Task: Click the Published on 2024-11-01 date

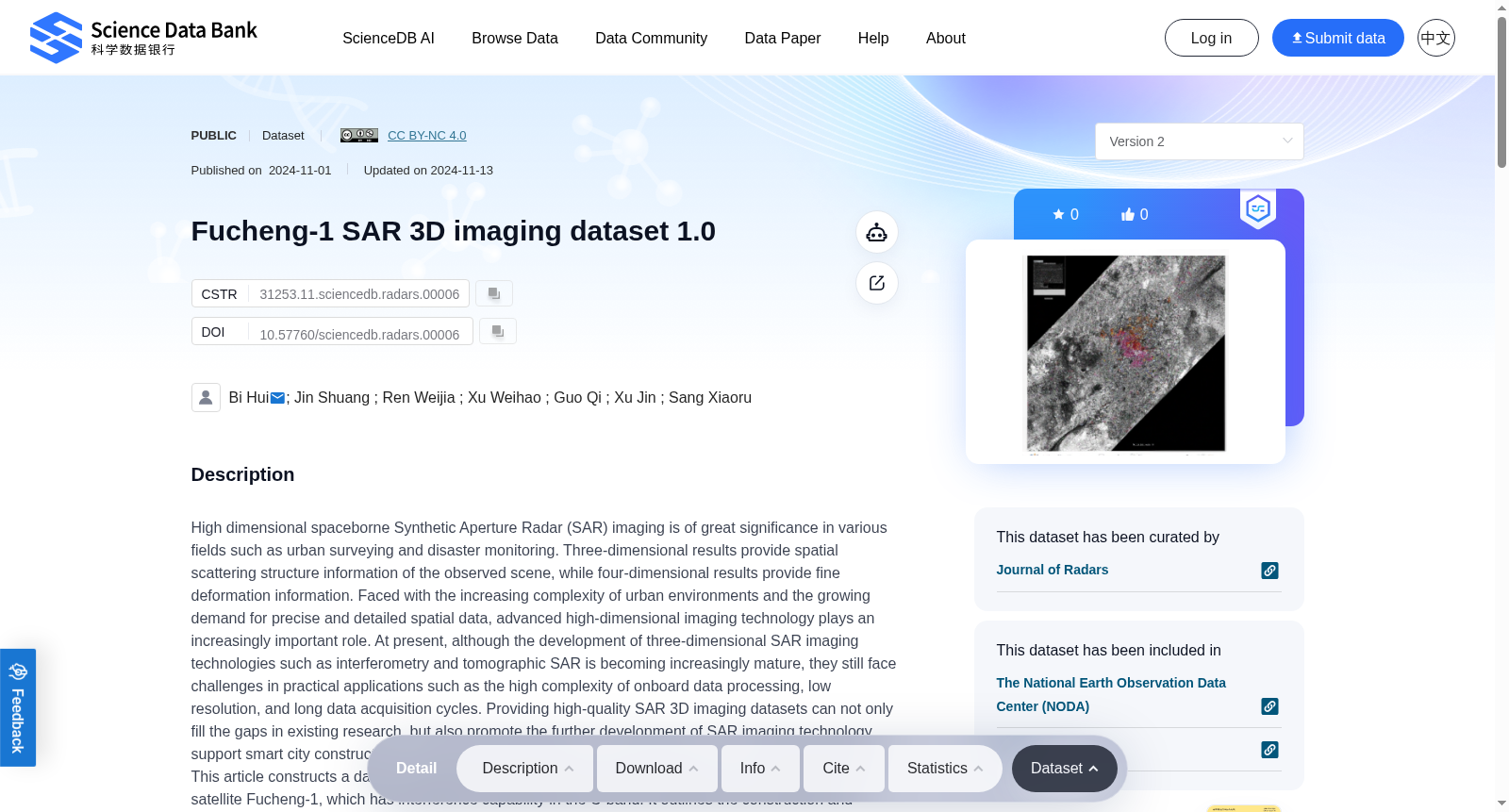Action: tap(261, 171)
